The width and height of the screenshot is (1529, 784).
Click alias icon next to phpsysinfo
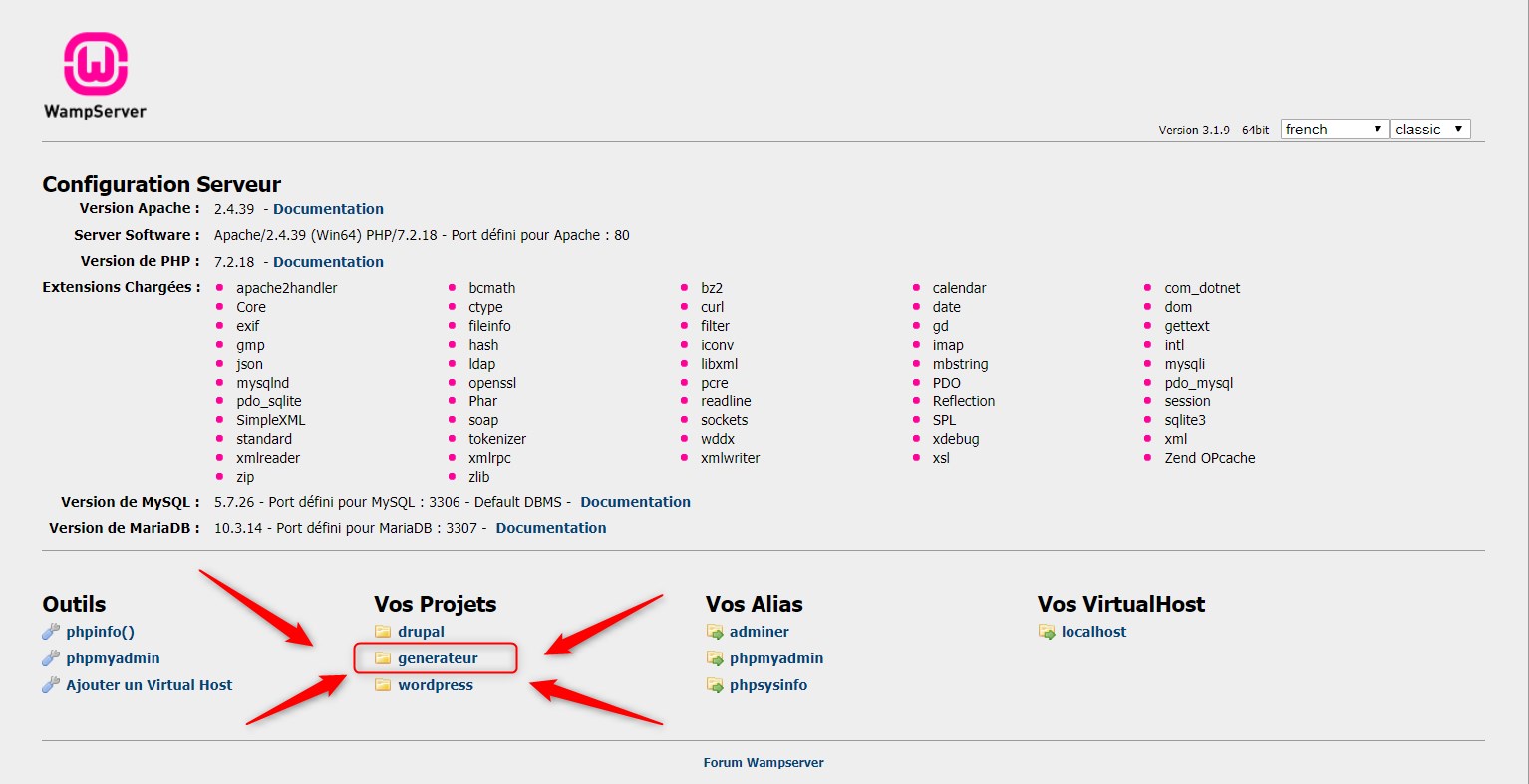click(715, 685)
